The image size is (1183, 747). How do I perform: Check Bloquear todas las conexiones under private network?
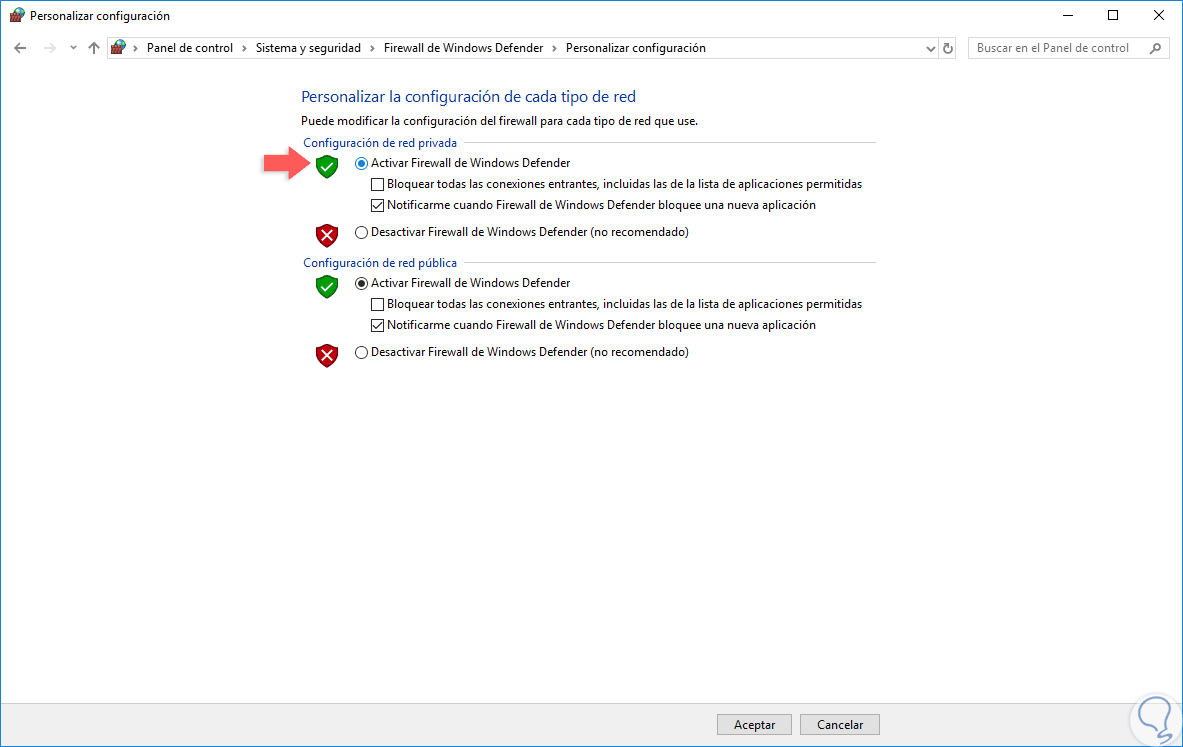click(377, 184)
